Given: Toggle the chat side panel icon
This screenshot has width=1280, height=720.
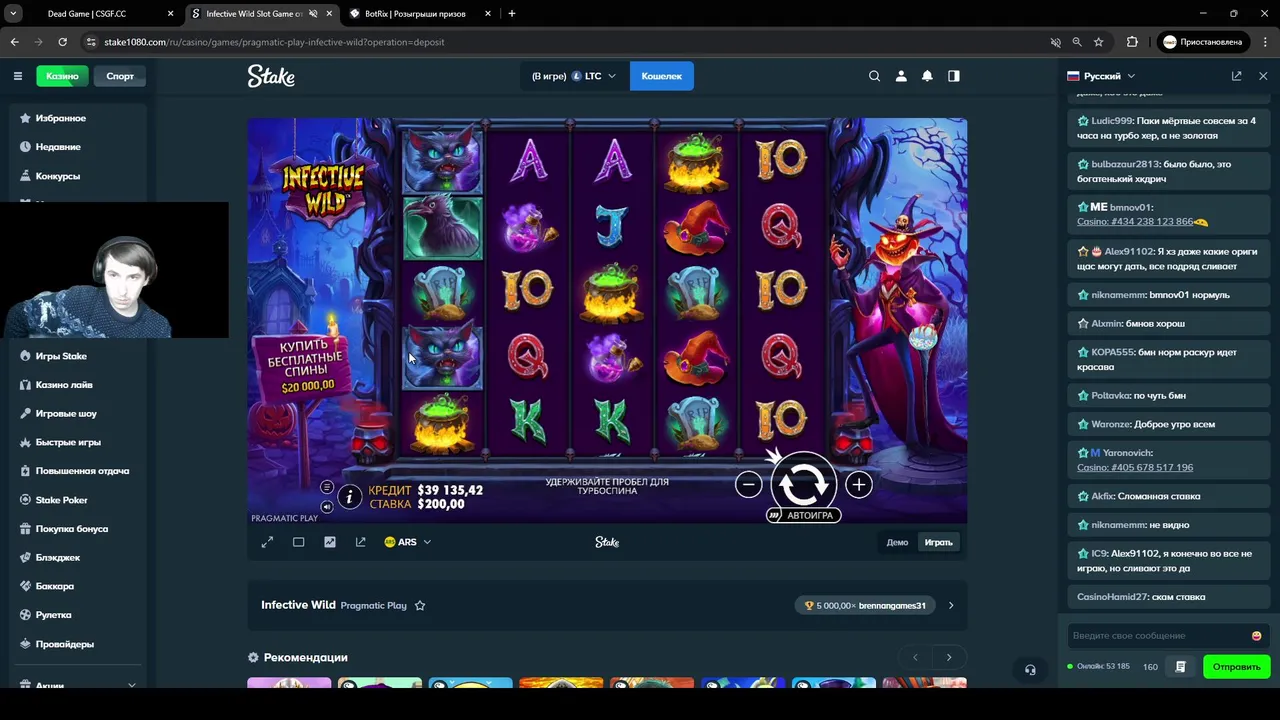Looking at the screenshot, I should coord(954,76).
